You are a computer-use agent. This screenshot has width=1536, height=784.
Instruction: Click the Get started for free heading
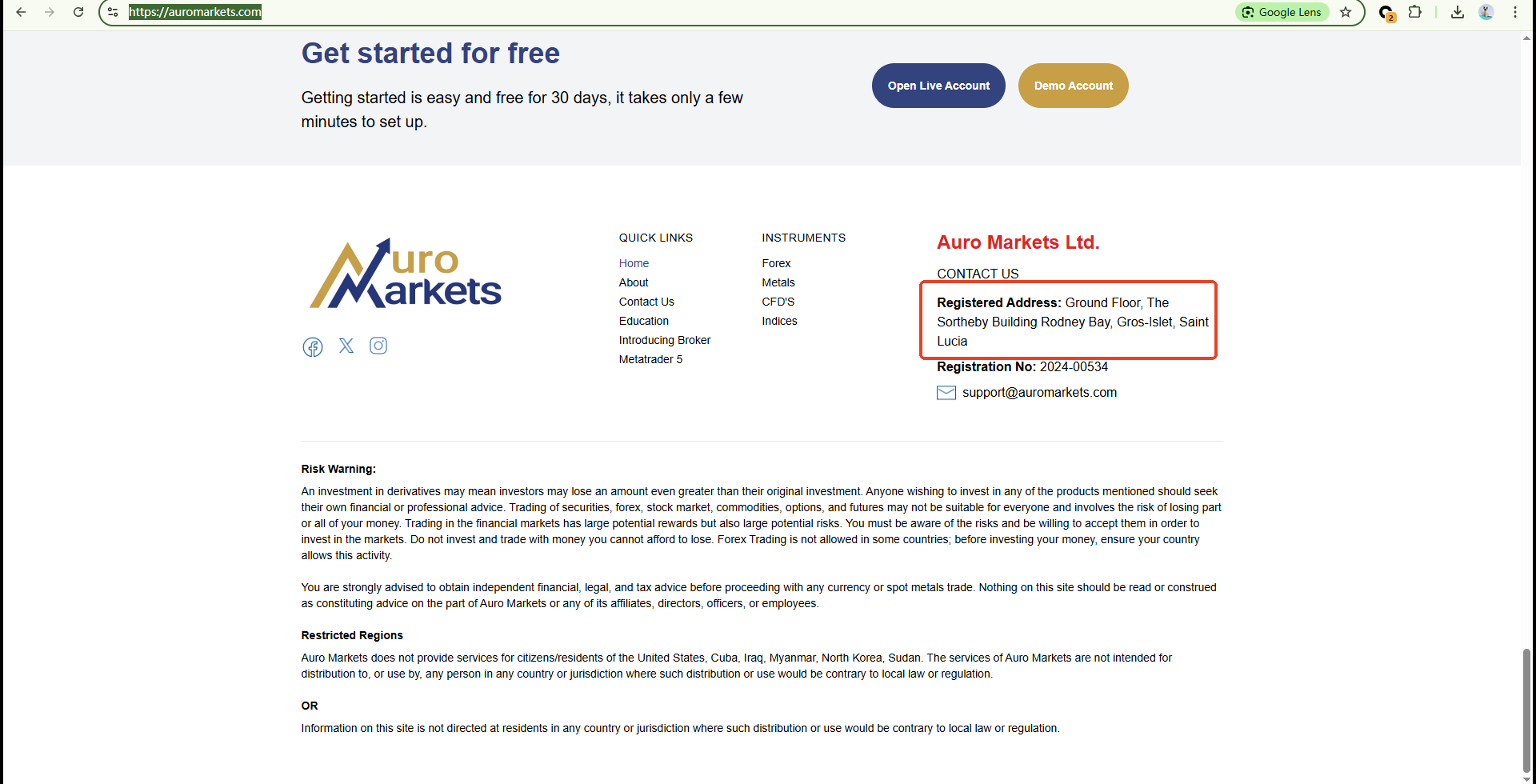tap(430, 54)
